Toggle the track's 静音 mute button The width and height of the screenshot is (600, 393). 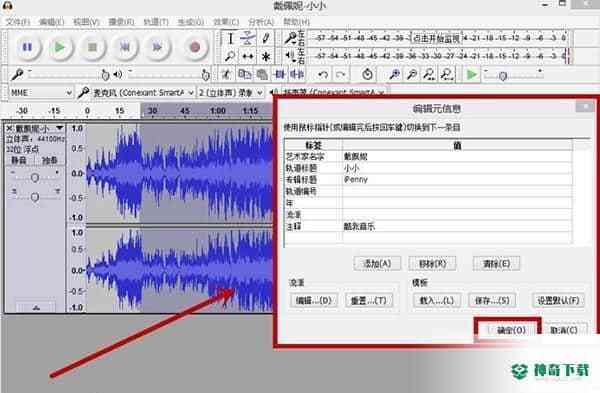click(19, 160)
